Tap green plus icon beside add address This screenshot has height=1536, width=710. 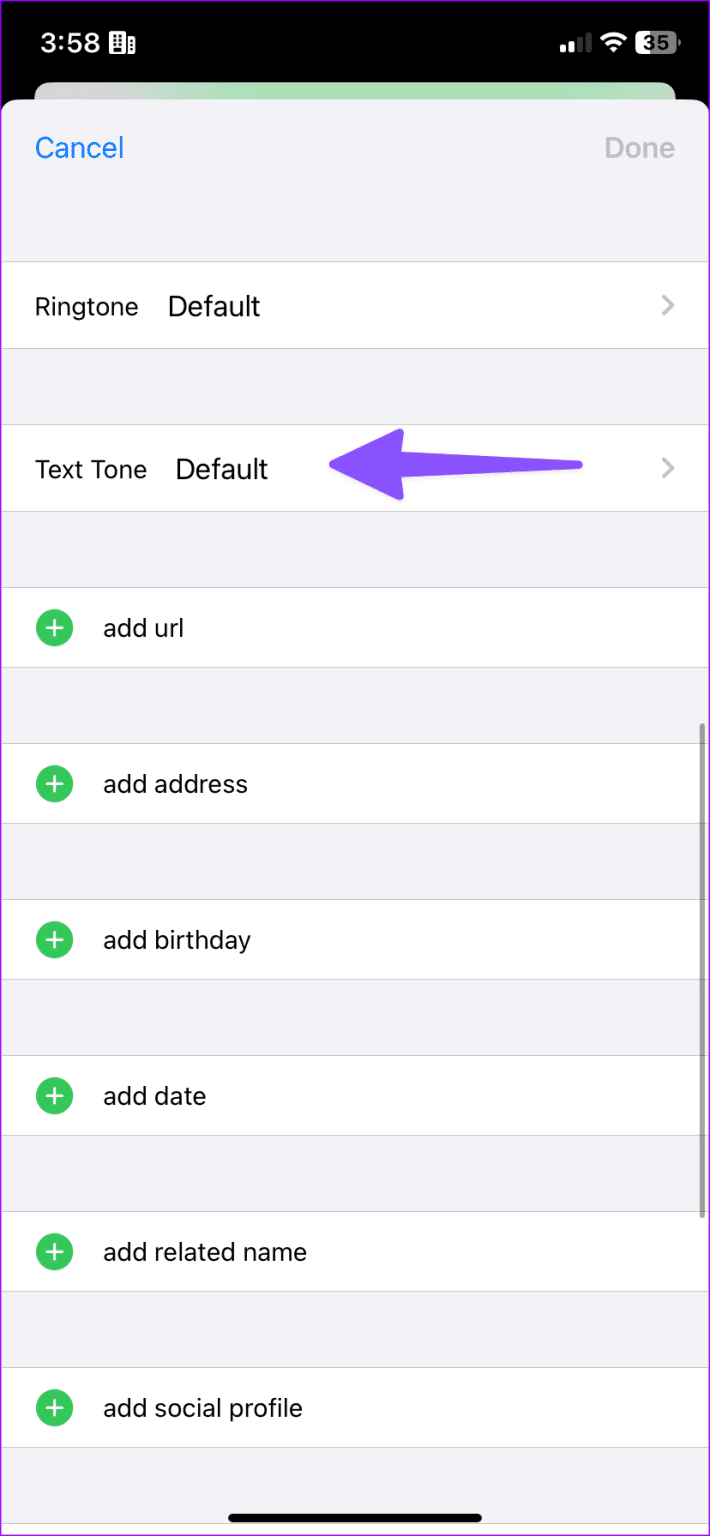click(x=55, y=784)
